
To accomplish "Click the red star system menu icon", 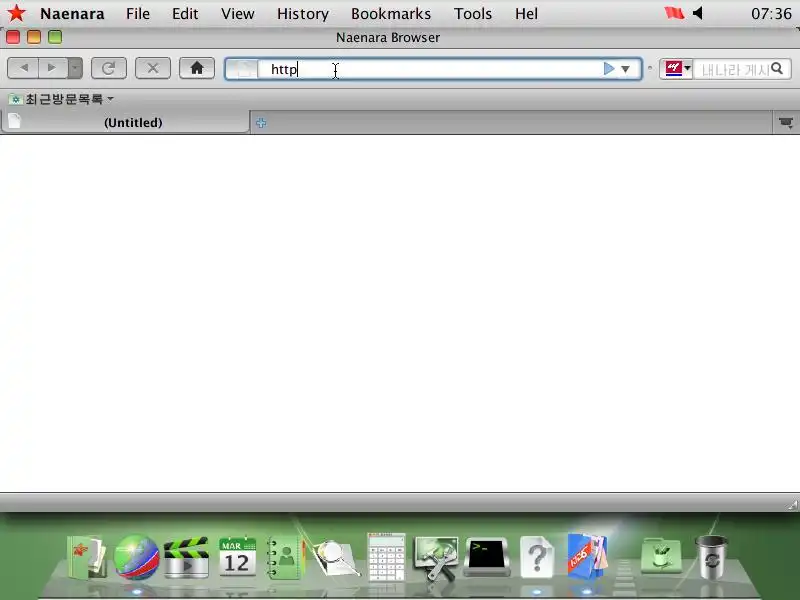I will [x=16, y=13].
